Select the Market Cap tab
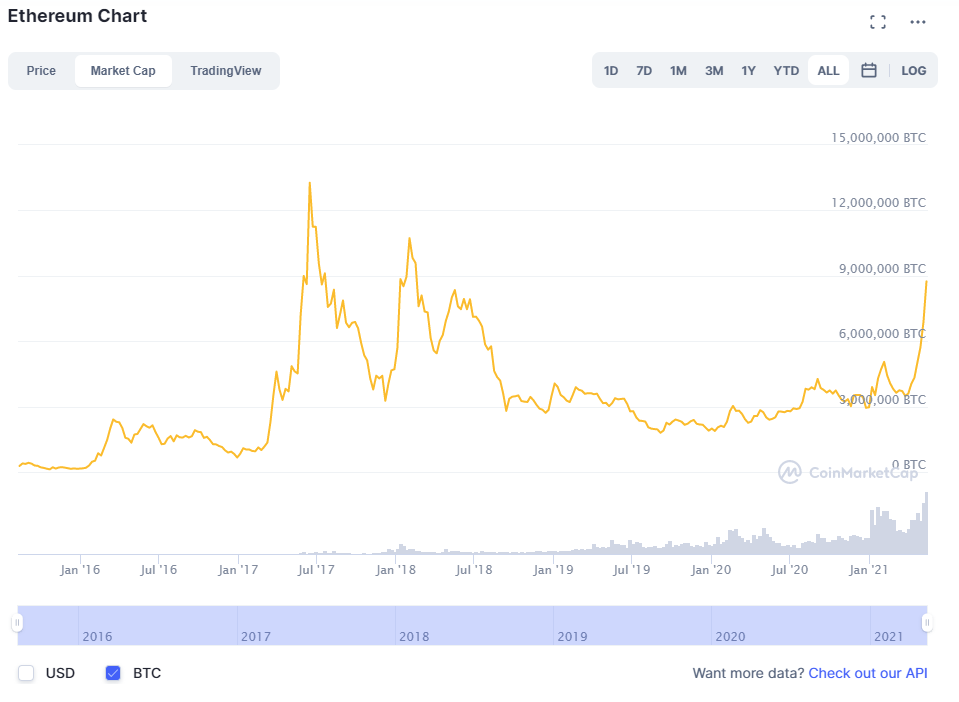Screen dimensions: 959x702 [123, 71]
